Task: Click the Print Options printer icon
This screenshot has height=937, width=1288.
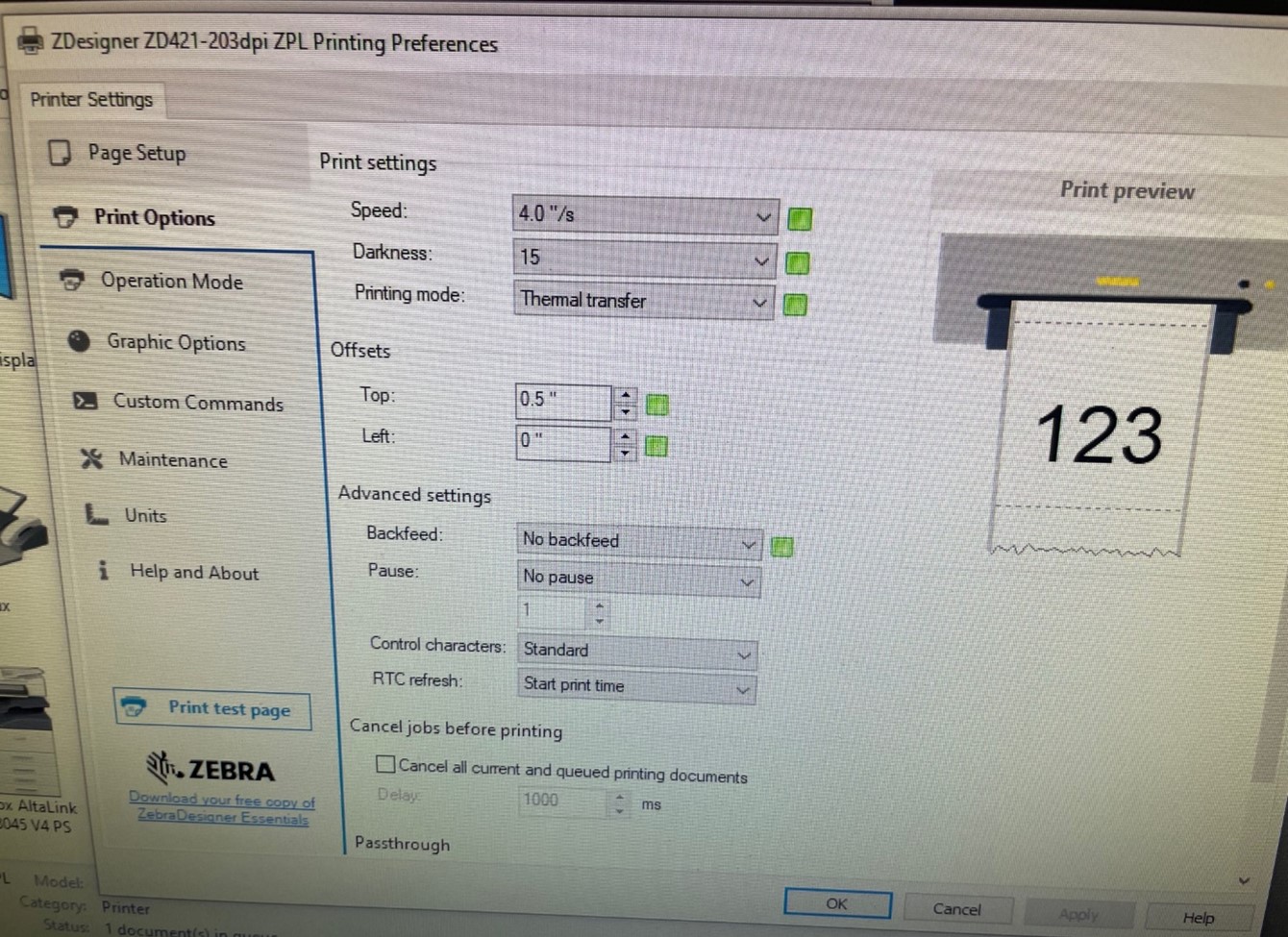Action: tap(65, 217)
